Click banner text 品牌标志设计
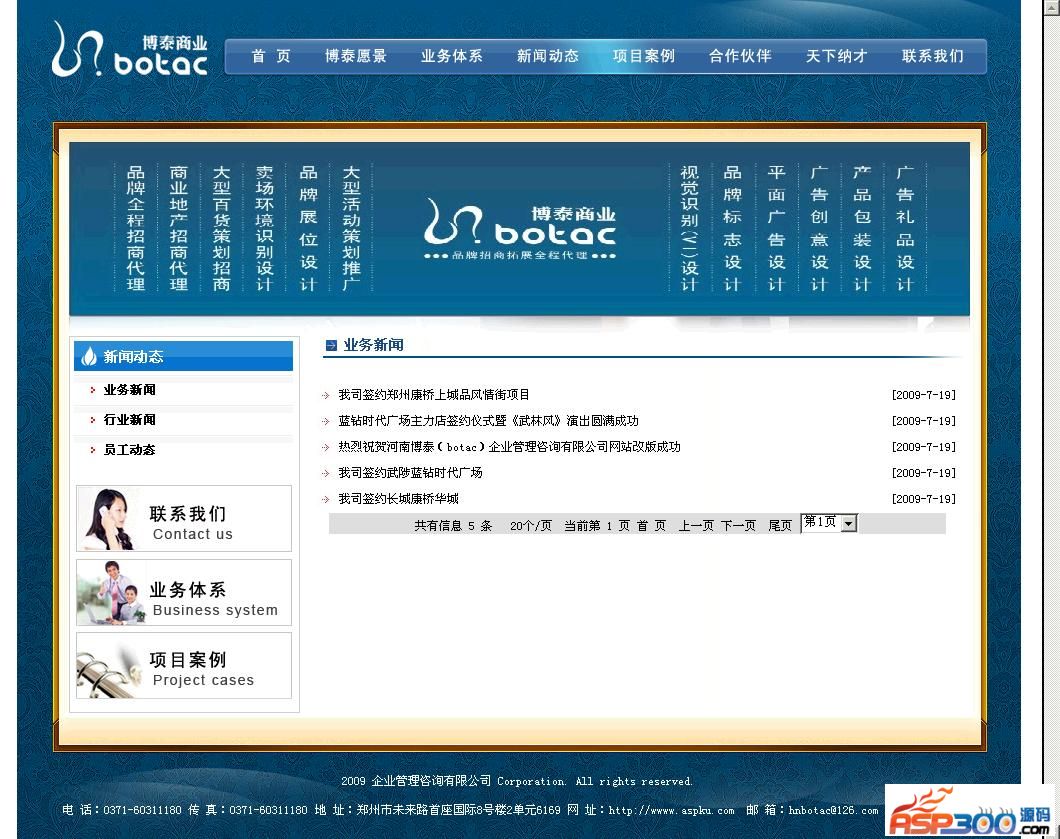Image resolution: width=1060 pixels, height=839 pixels. (x=732, y=228)
